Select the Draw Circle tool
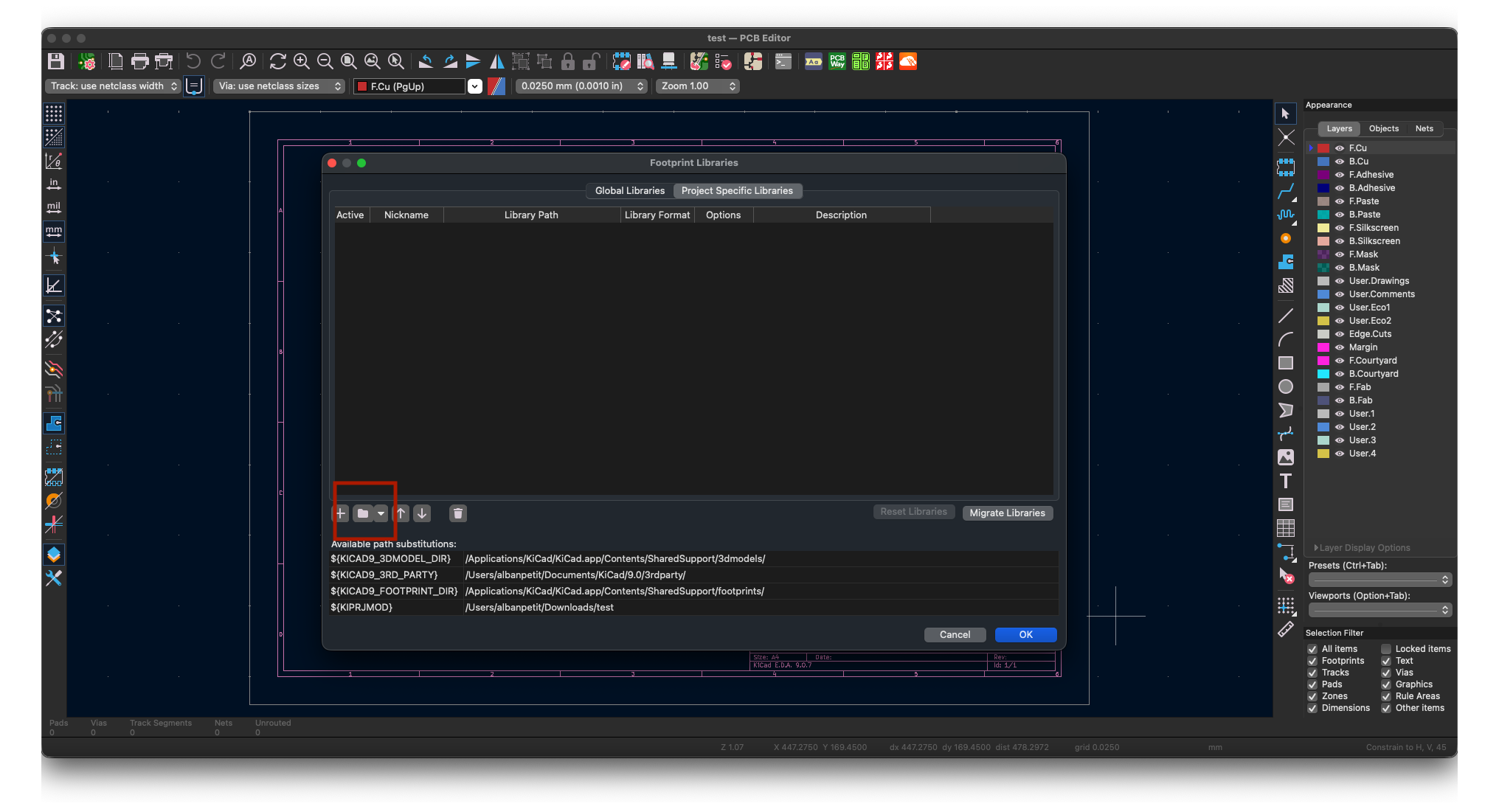 1286,386
